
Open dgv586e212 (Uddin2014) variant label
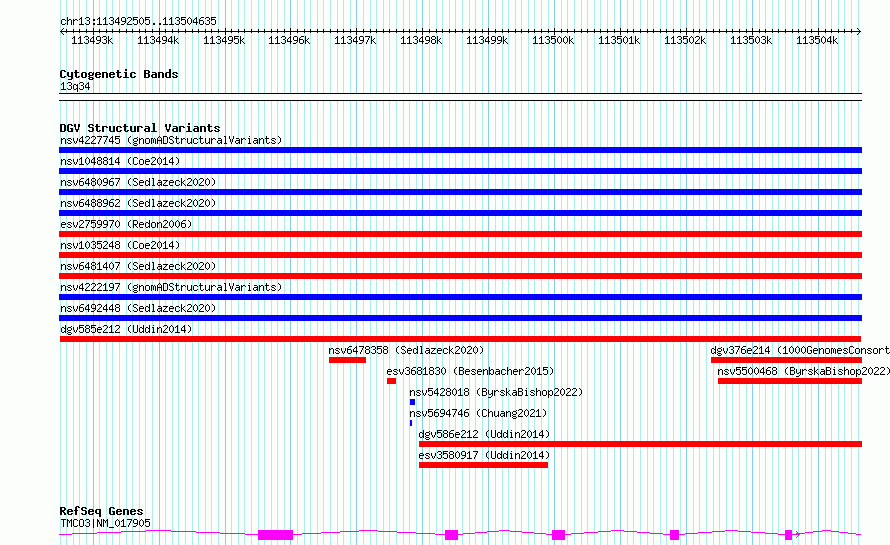tap(484, 434)
